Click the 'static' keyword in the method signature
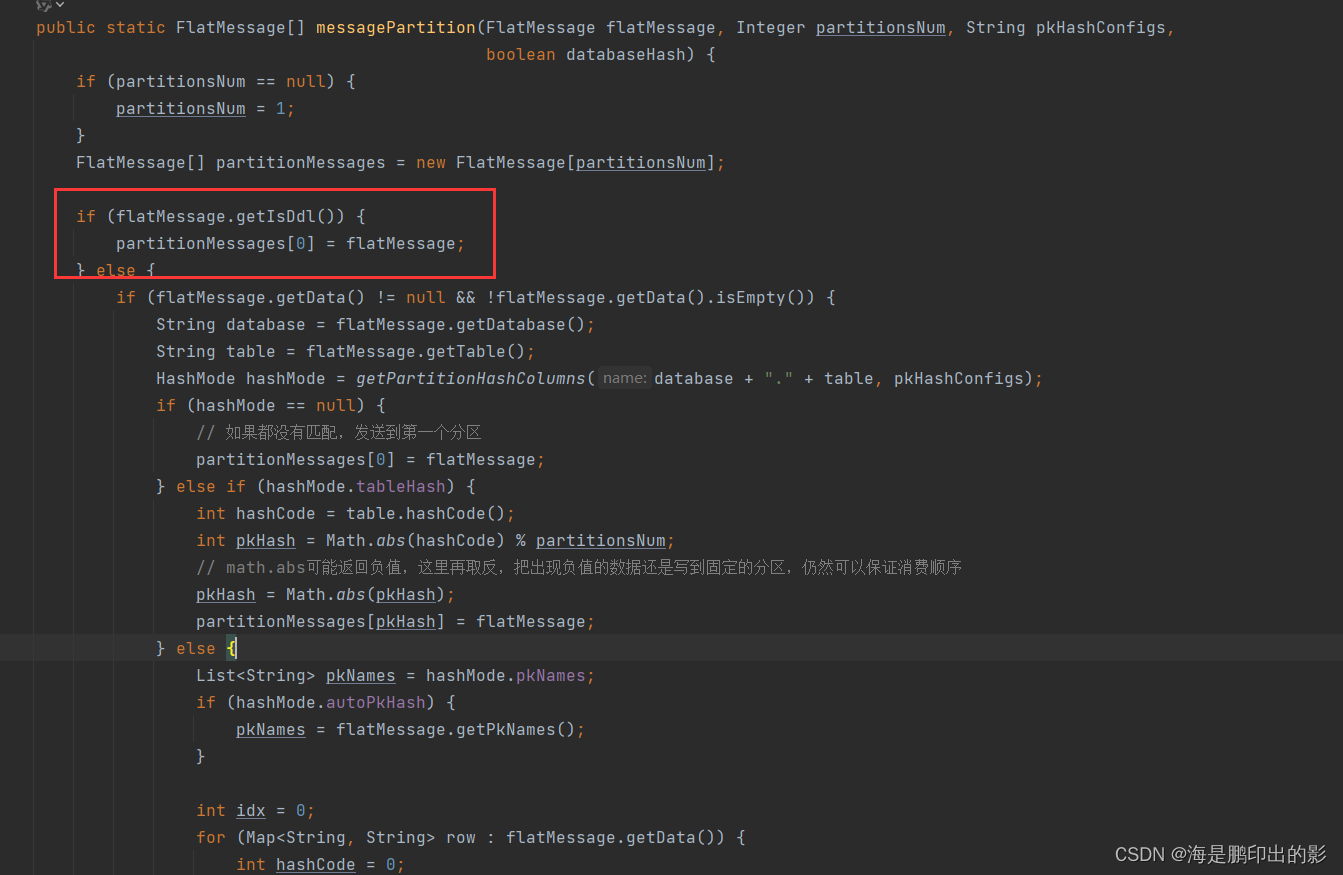 click(x=136, y=28)
